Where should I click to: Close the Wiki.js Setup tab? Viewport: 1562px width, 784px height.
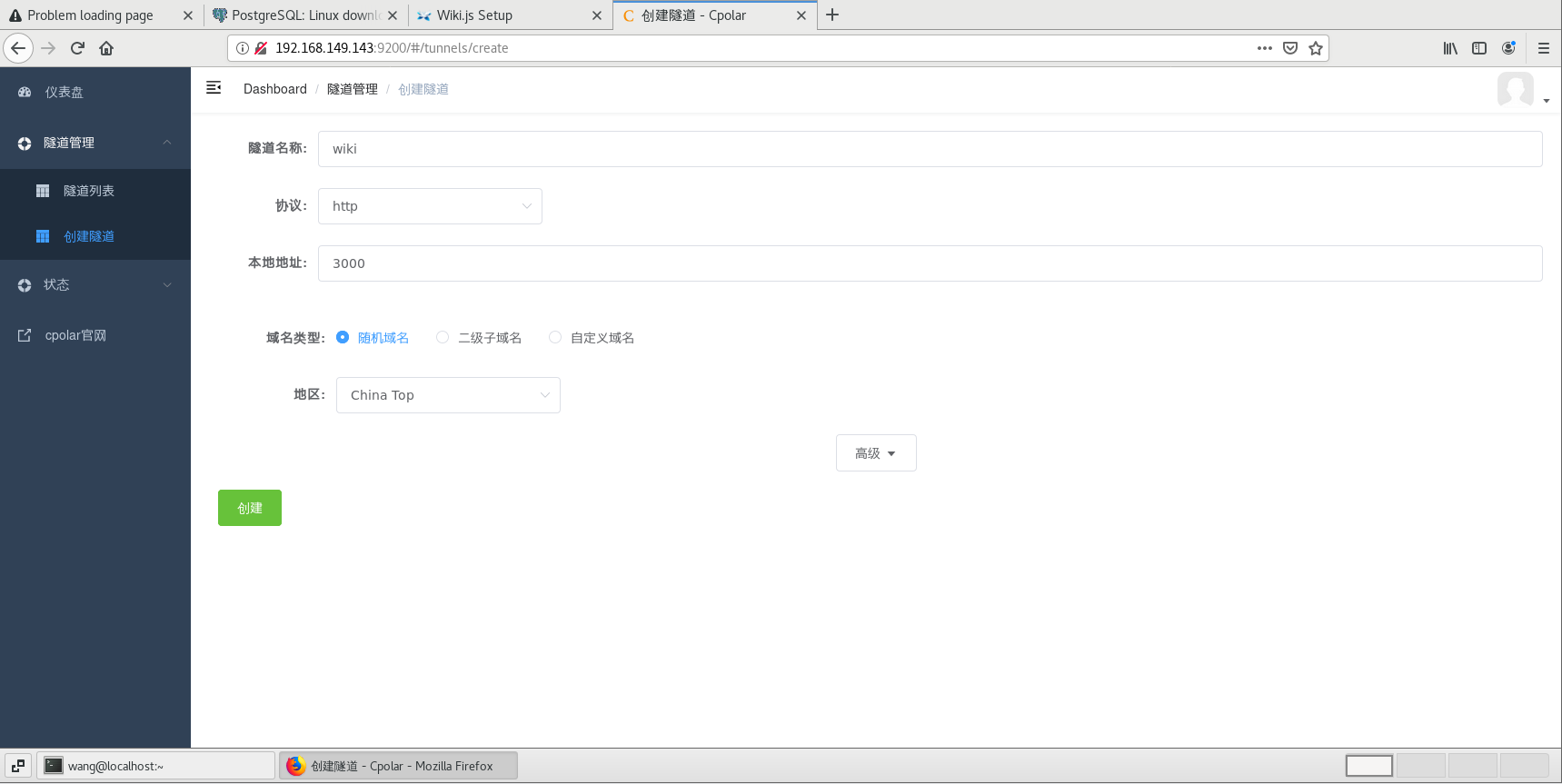[x=597, y=15]
